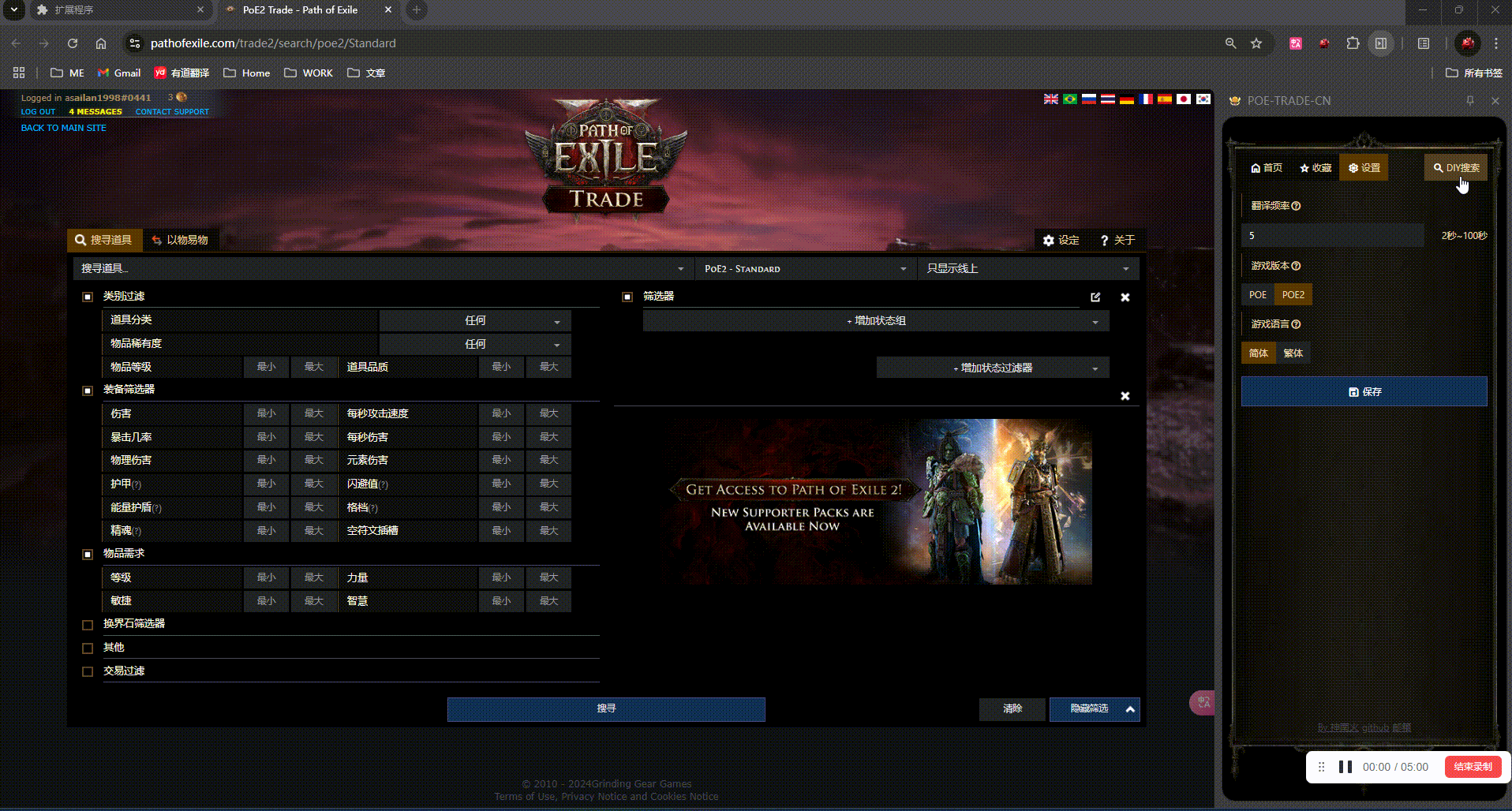The height and width of the screenshot is (811, 1512).
Task: Select the Russian flag language icon
Action: [x=1089, y=99]
